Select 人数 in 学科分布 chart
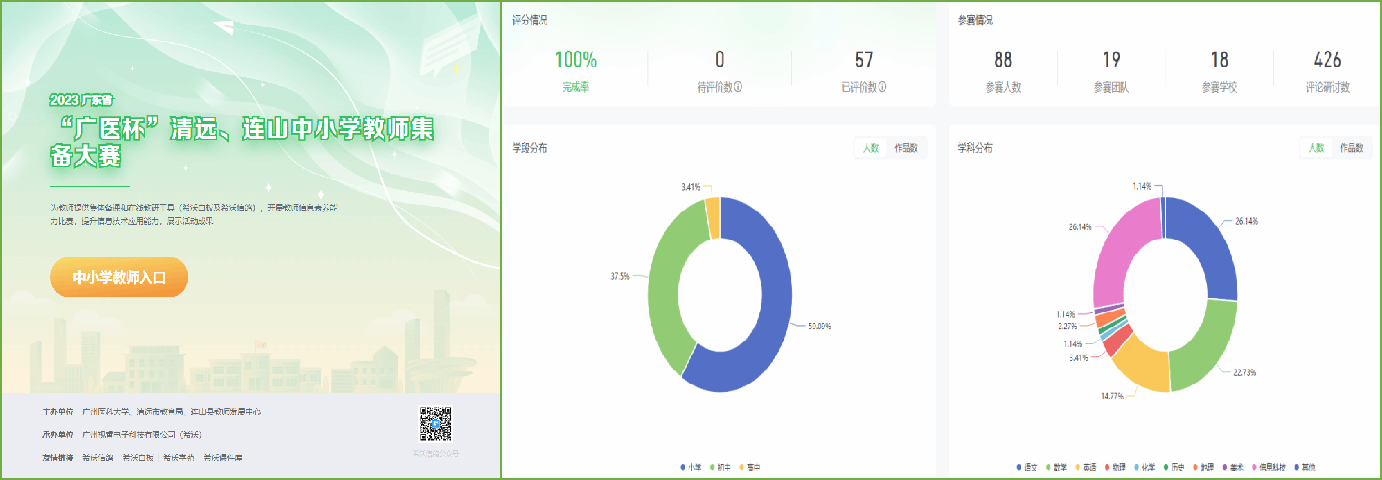1382x480 pixels. click(x=1314, y=147)
